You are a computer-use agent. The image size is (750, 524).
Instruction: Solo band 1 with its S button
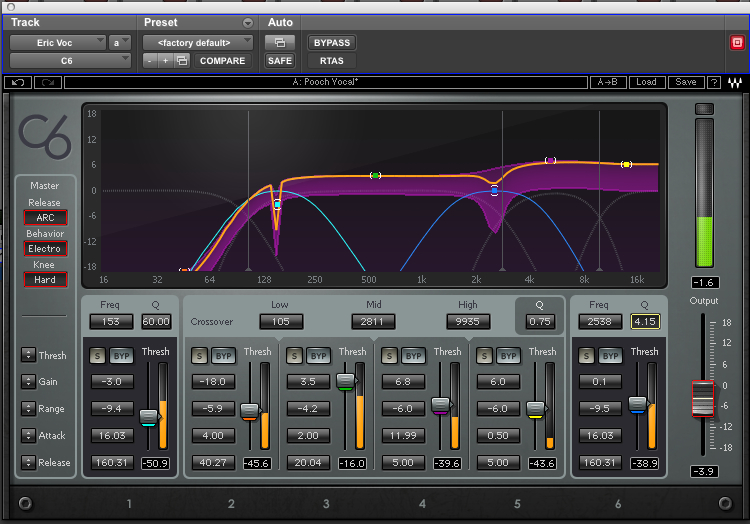98,356
